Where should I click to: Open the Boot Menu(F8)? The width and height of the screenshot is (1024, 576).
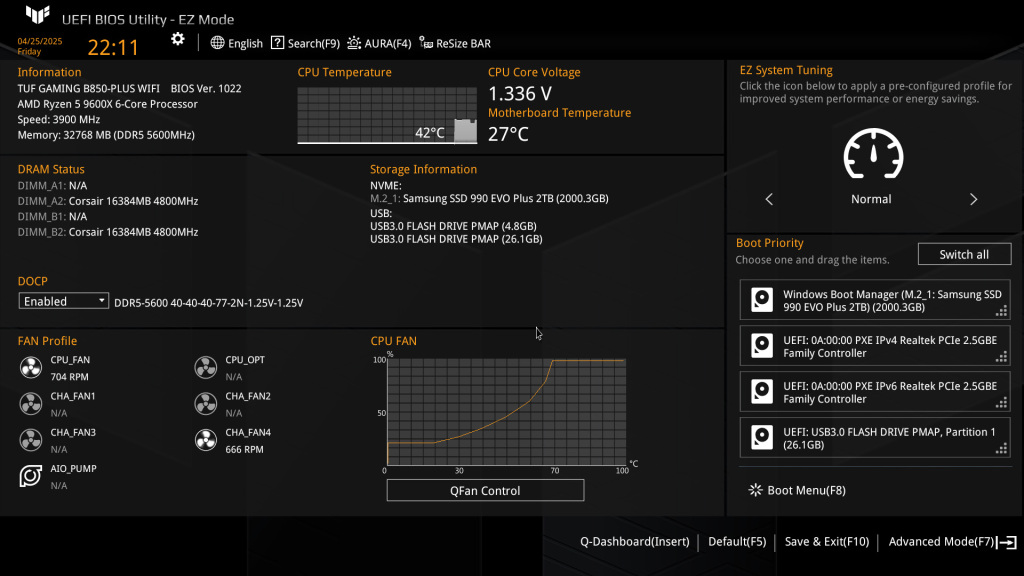click(797, 490)
